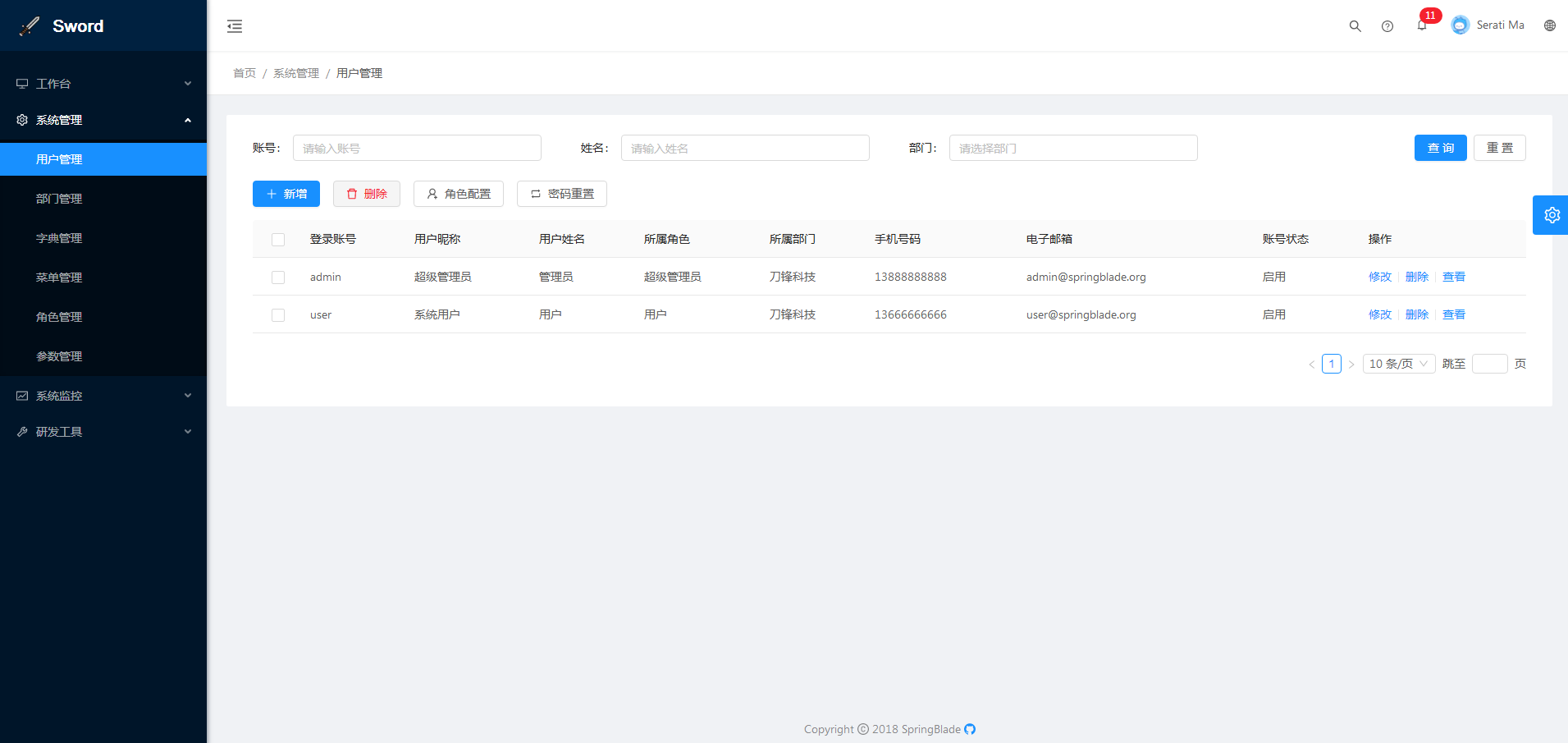
Task: Collapse the sidebar with the menu fold icon
Action: pyautogui.click(x=235, y=26)
